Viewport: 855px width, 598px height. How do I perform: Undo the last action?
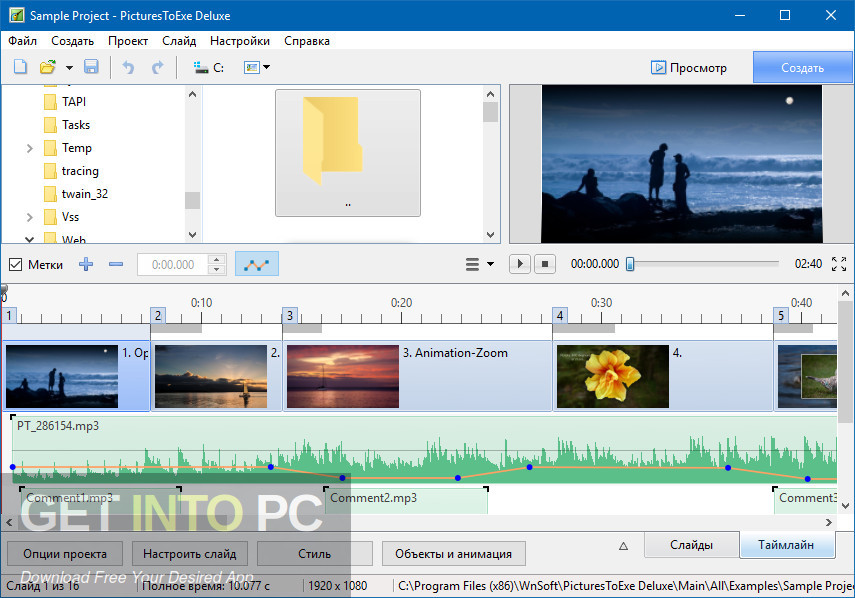pos(128,67)
